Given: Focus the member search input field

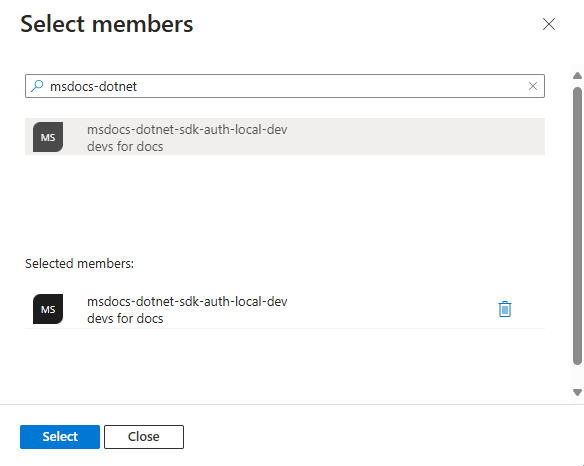Looking at the screenshot, I should (285, 86).
